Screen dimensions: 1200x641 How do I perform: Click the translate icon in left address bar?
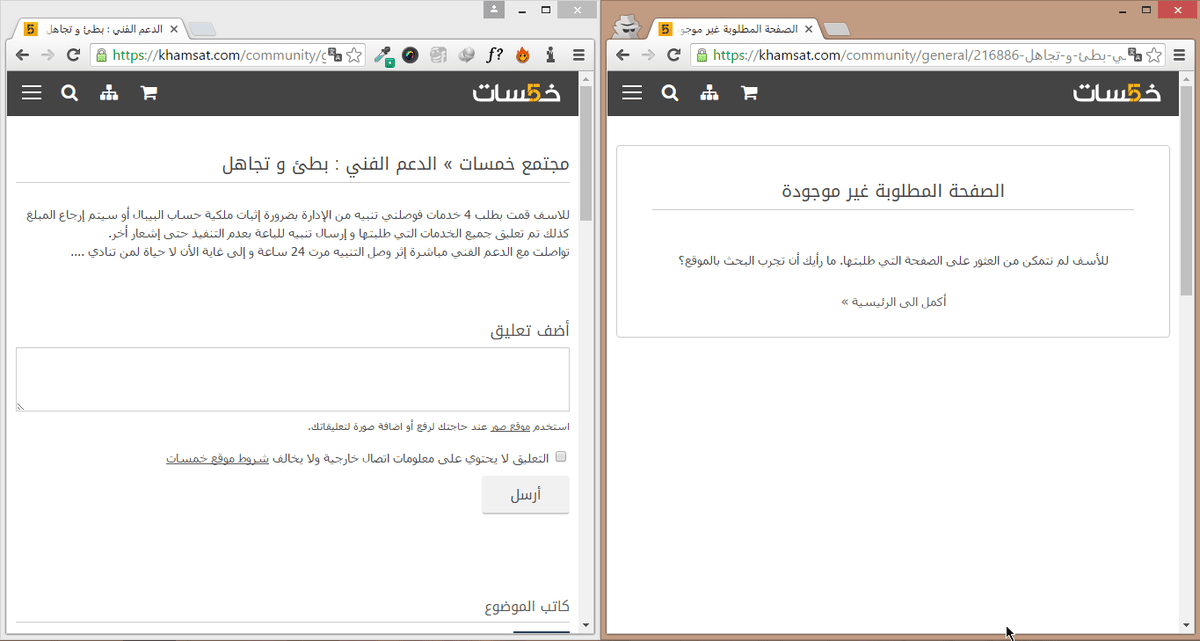(334, 55)
